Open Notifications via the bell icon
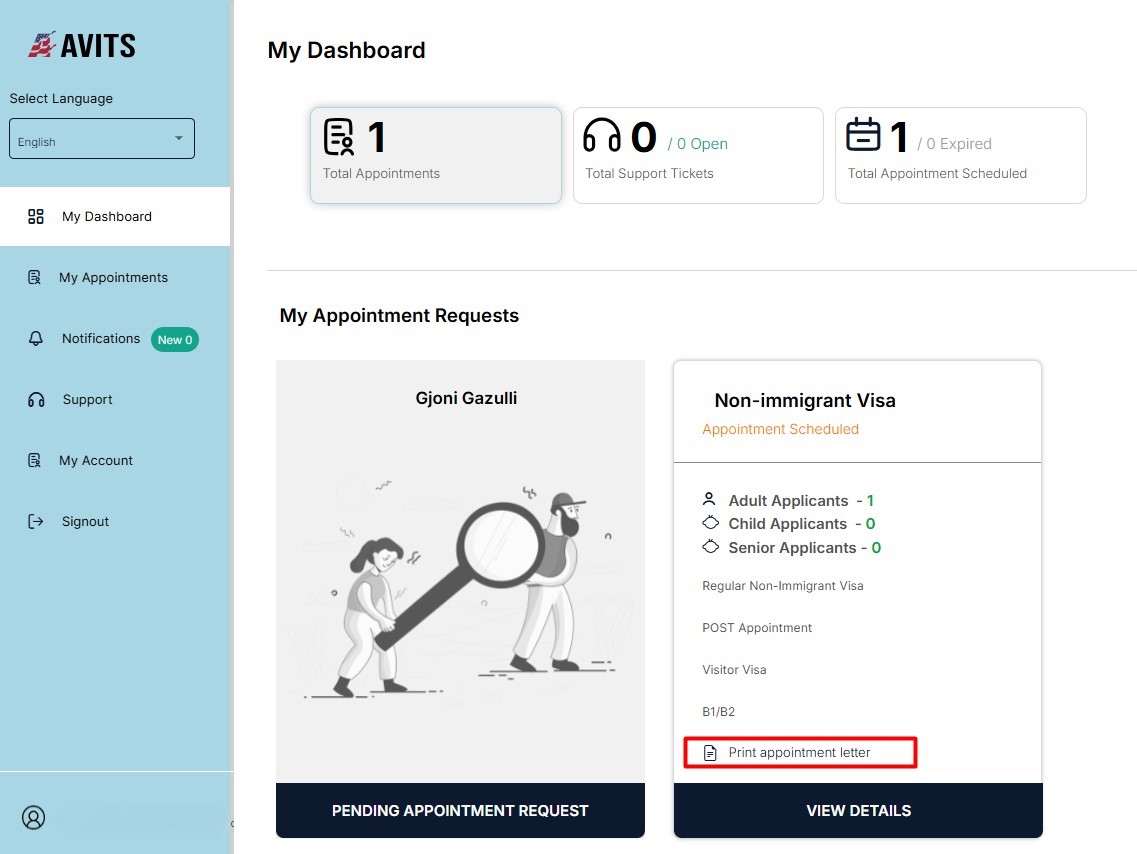This screenshot has height=854, width=1137. pos(36,338)
